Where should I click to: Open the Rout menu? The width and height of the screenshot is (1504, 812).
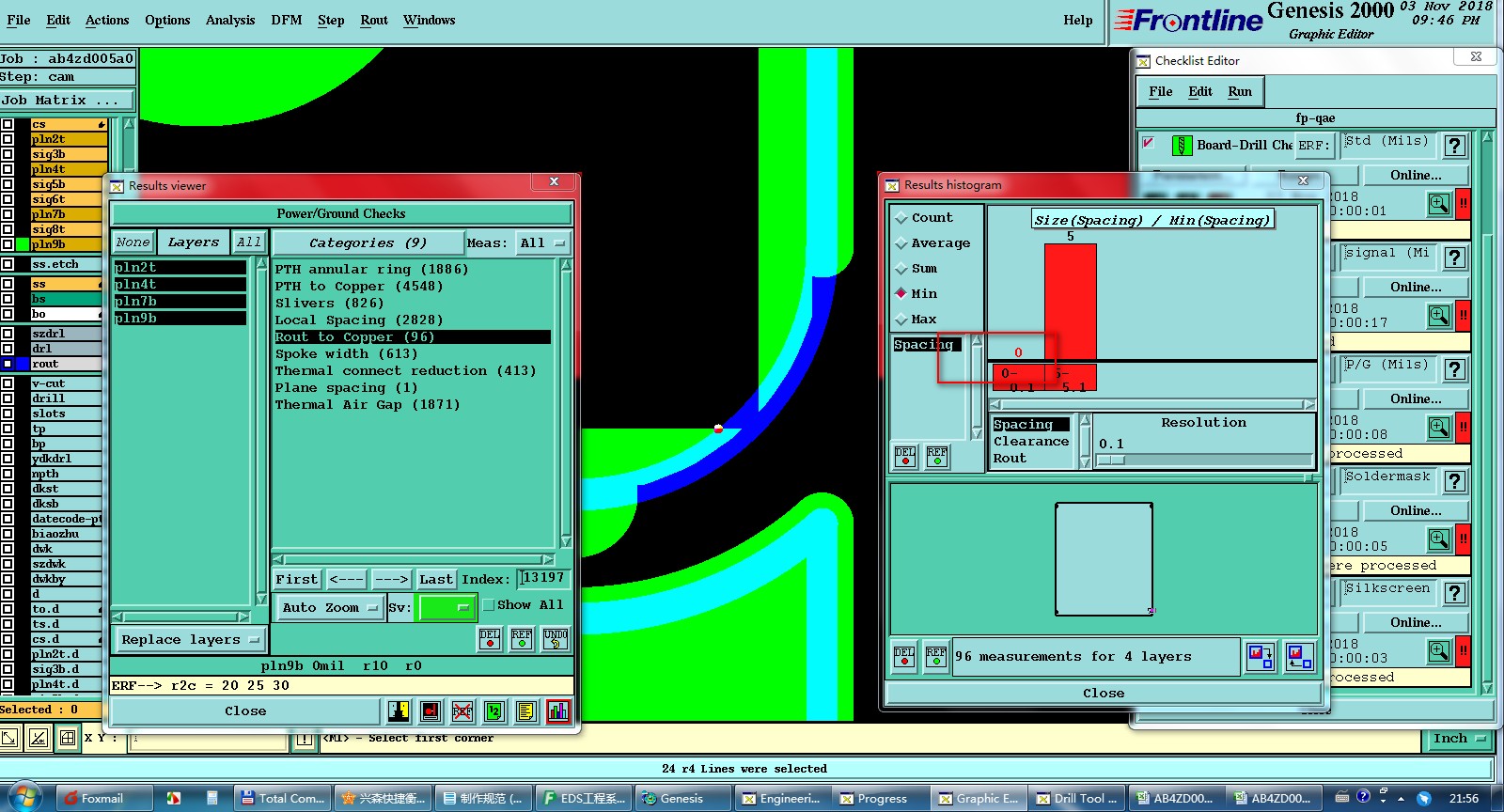pyautogui.click(x=374, y=20)
